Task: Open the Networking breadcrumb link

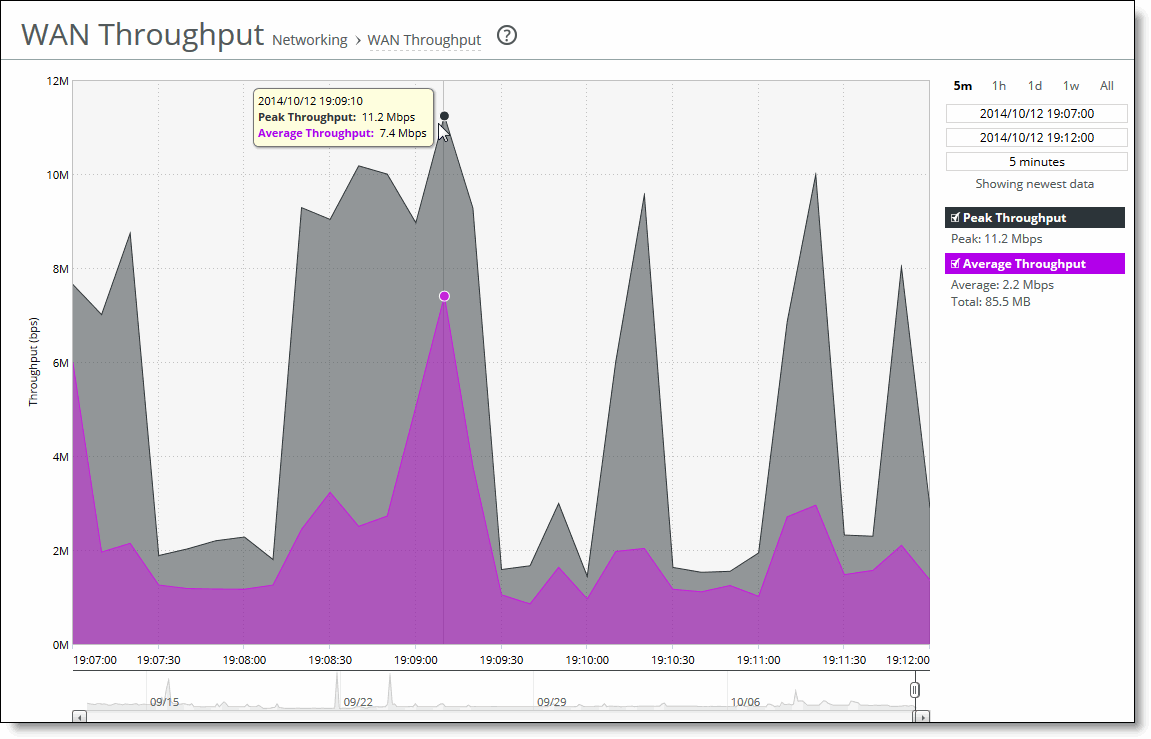Action: point(309,39)
